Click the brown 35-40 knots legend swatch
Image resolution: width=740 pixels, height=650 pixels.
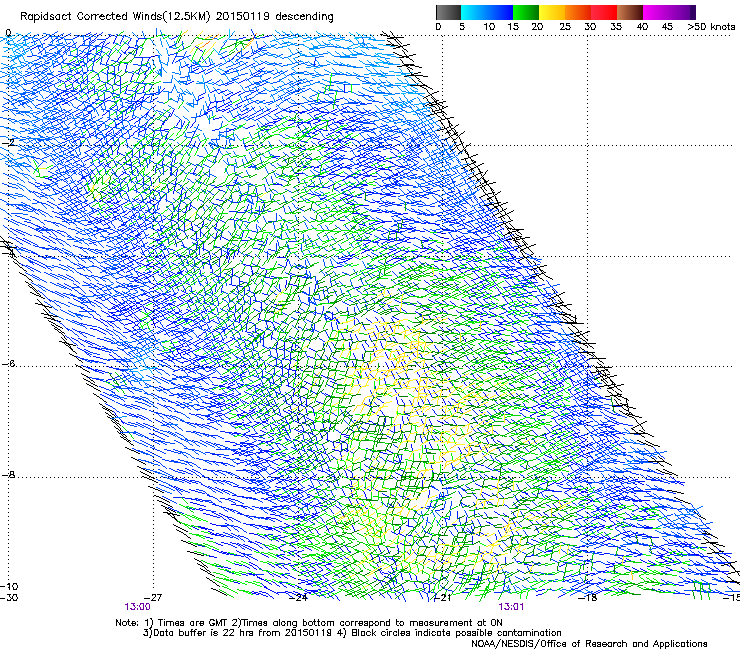(630, 12)
